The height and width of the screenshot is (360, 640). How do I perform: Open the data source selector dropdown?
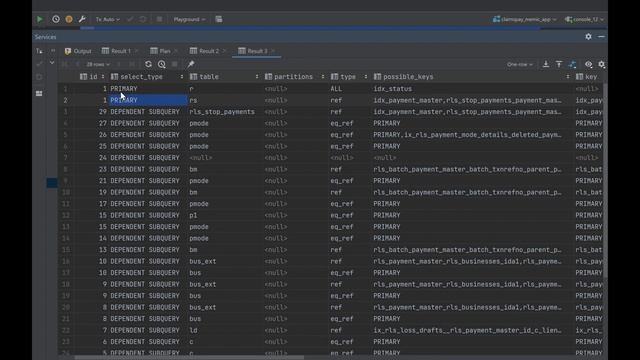pos(524,19)
